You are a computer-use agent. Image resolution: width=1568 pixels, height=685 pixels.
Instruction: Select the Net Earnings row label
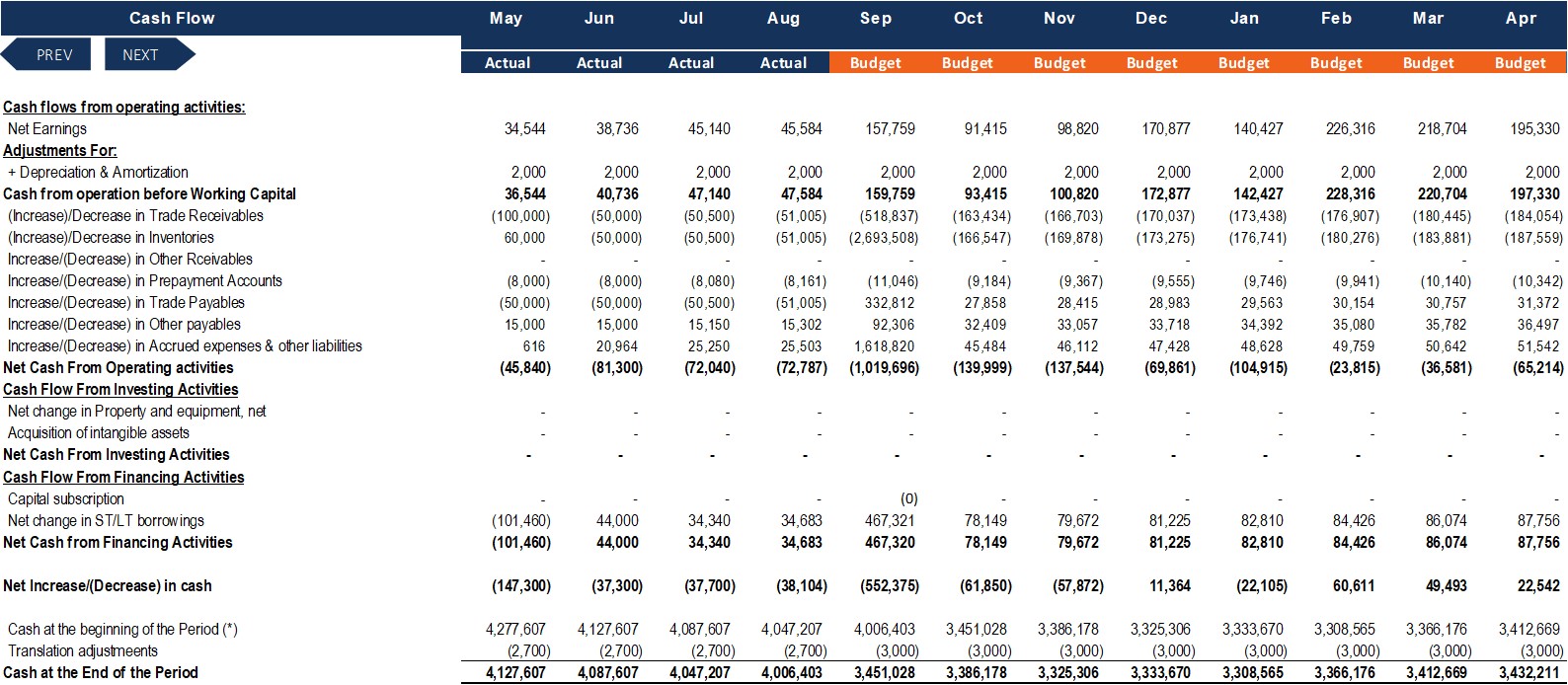47,128
